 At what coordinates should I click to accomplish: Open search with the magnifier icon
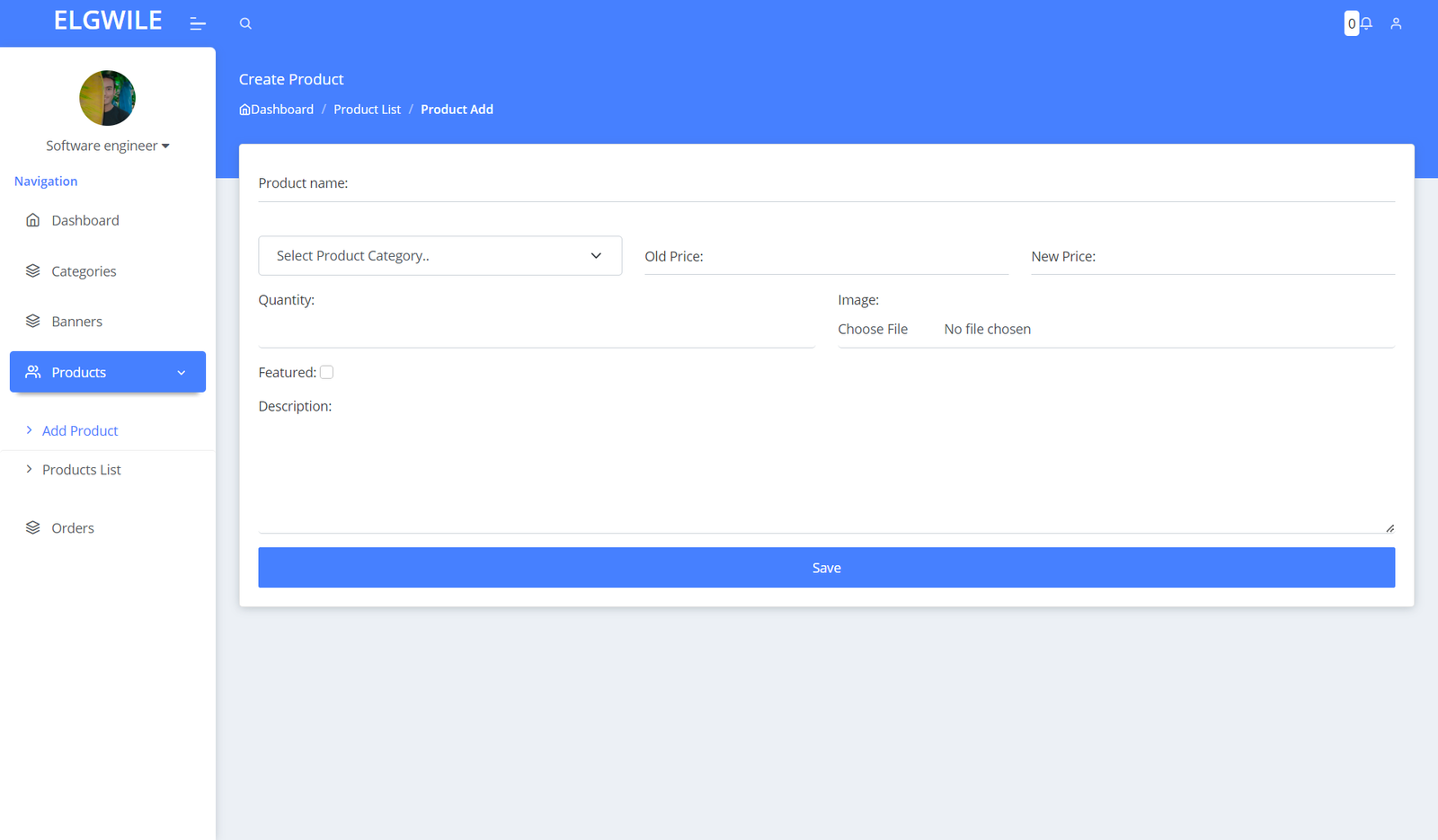(245, 23)
